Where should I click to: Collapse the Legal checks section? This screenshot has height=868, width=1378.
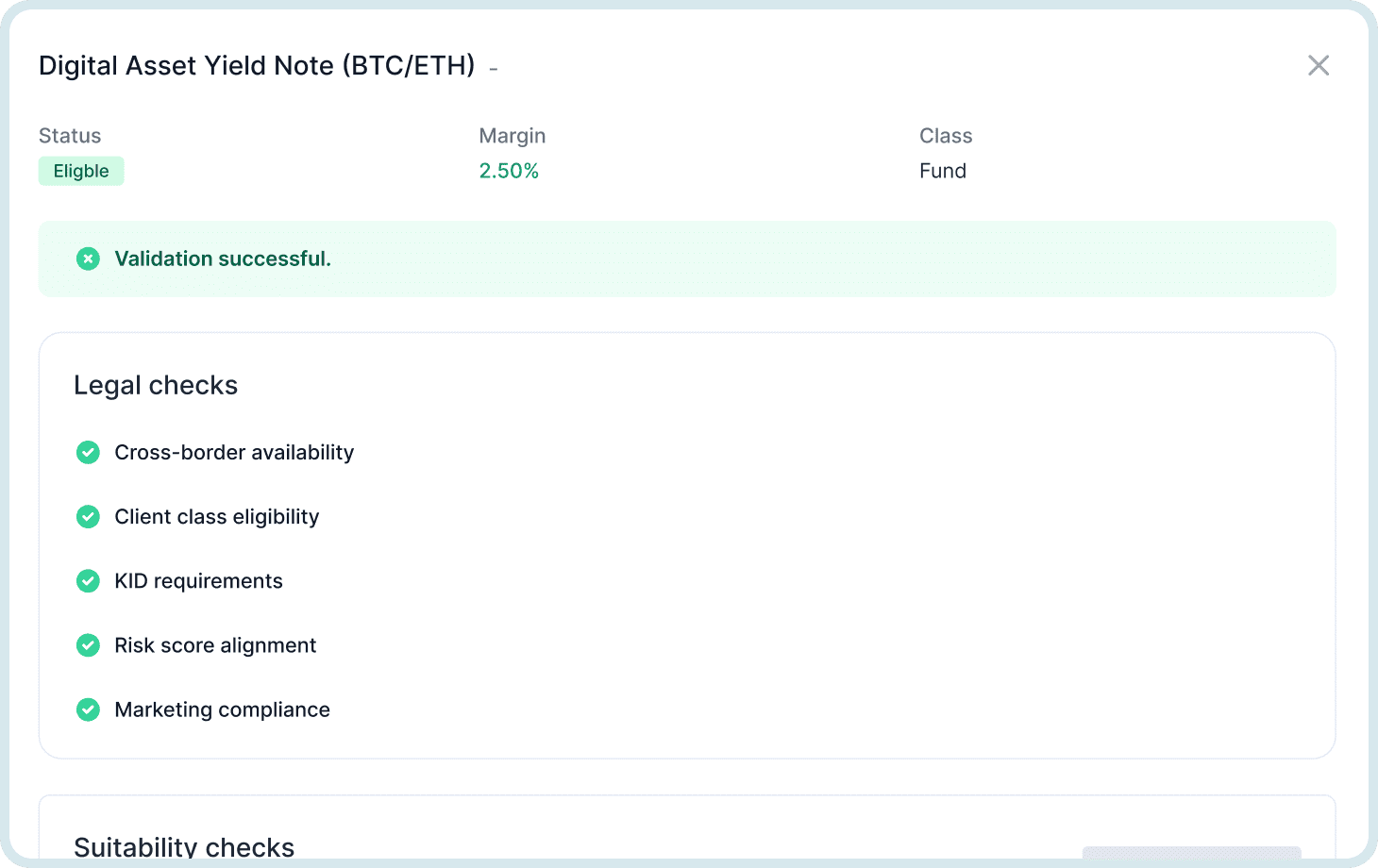[x=156, y=385]
